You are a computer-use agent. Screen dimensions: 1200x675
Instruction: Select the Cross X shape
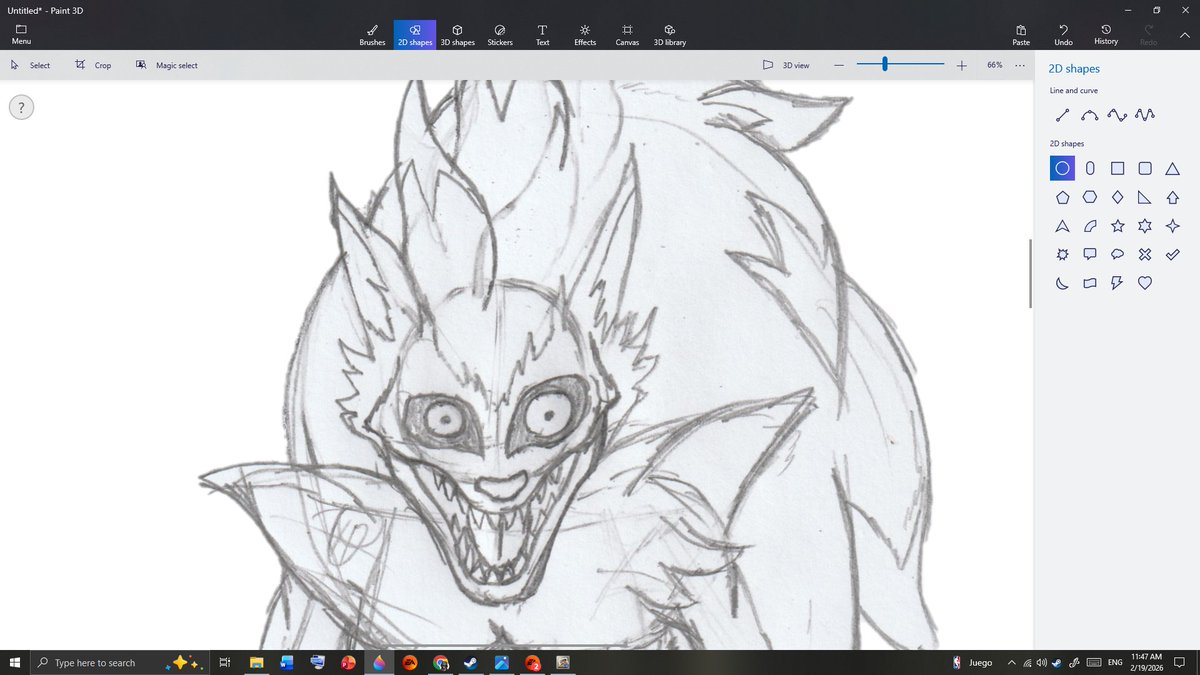point(1145,254)
